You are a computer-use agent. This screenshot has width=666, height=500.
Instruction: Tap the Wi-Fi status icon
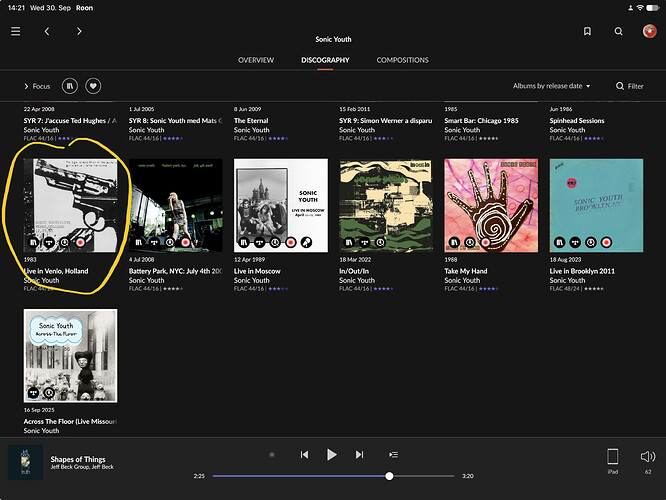click(640, 8)
